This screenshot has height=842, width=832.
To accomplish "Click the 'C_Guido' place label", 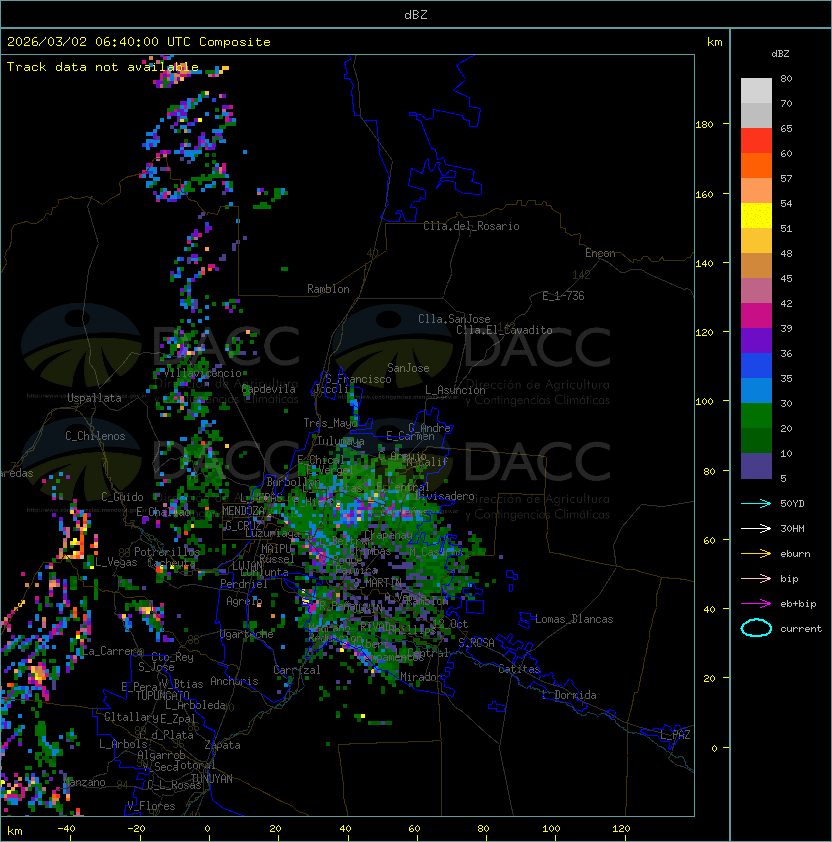I will (x=122, y=497).
